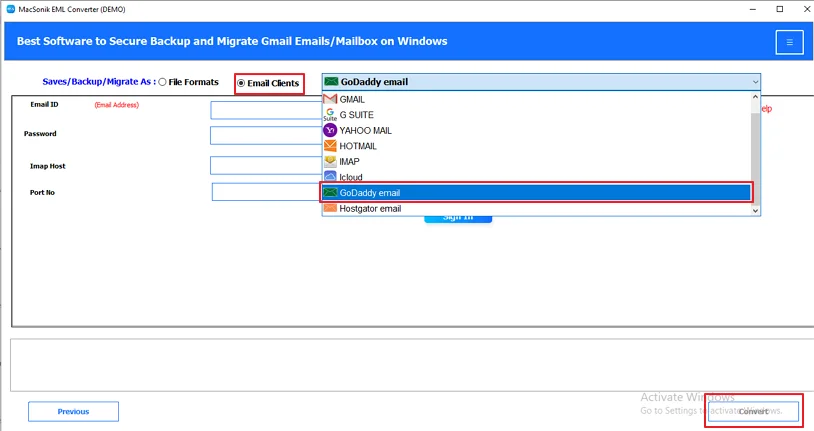Pick highlighted GoDaddy email list entry

click(x=537, y=193)
